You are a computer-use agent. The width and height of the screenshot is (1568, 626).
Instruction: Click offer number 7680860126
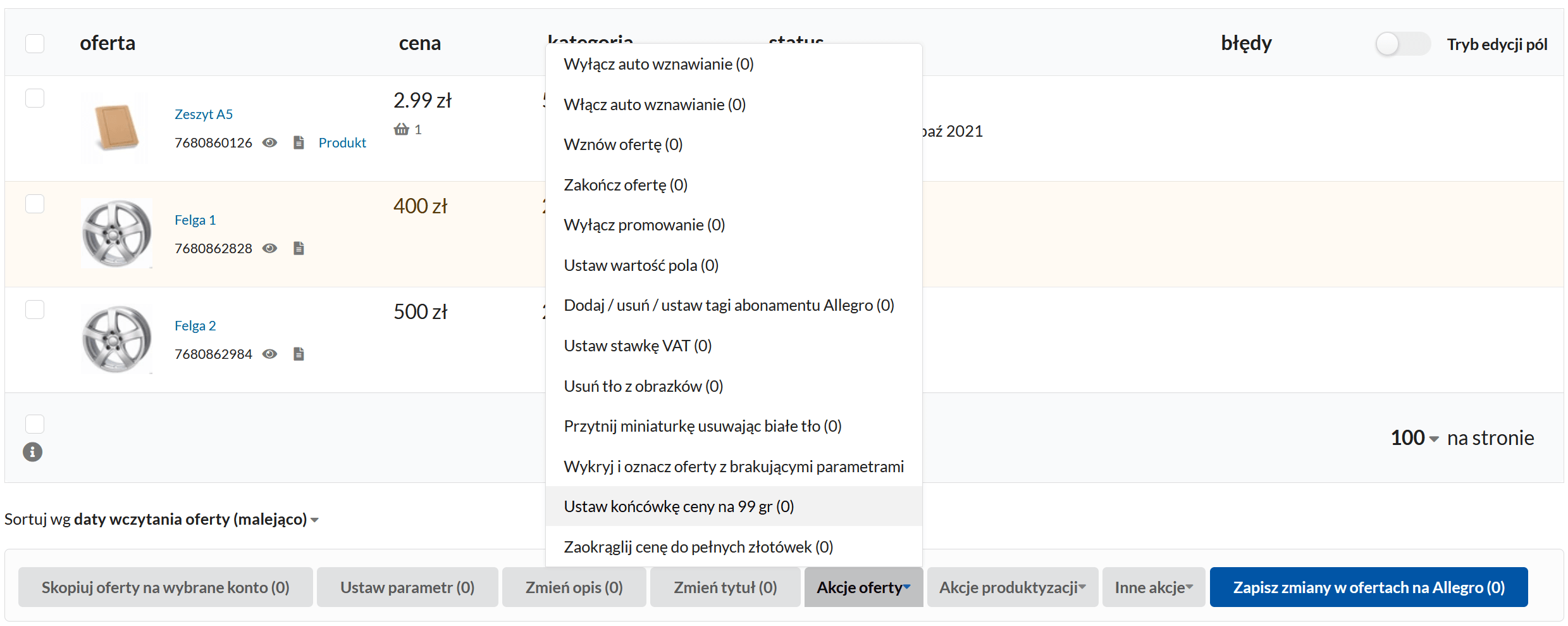point(214,142)
